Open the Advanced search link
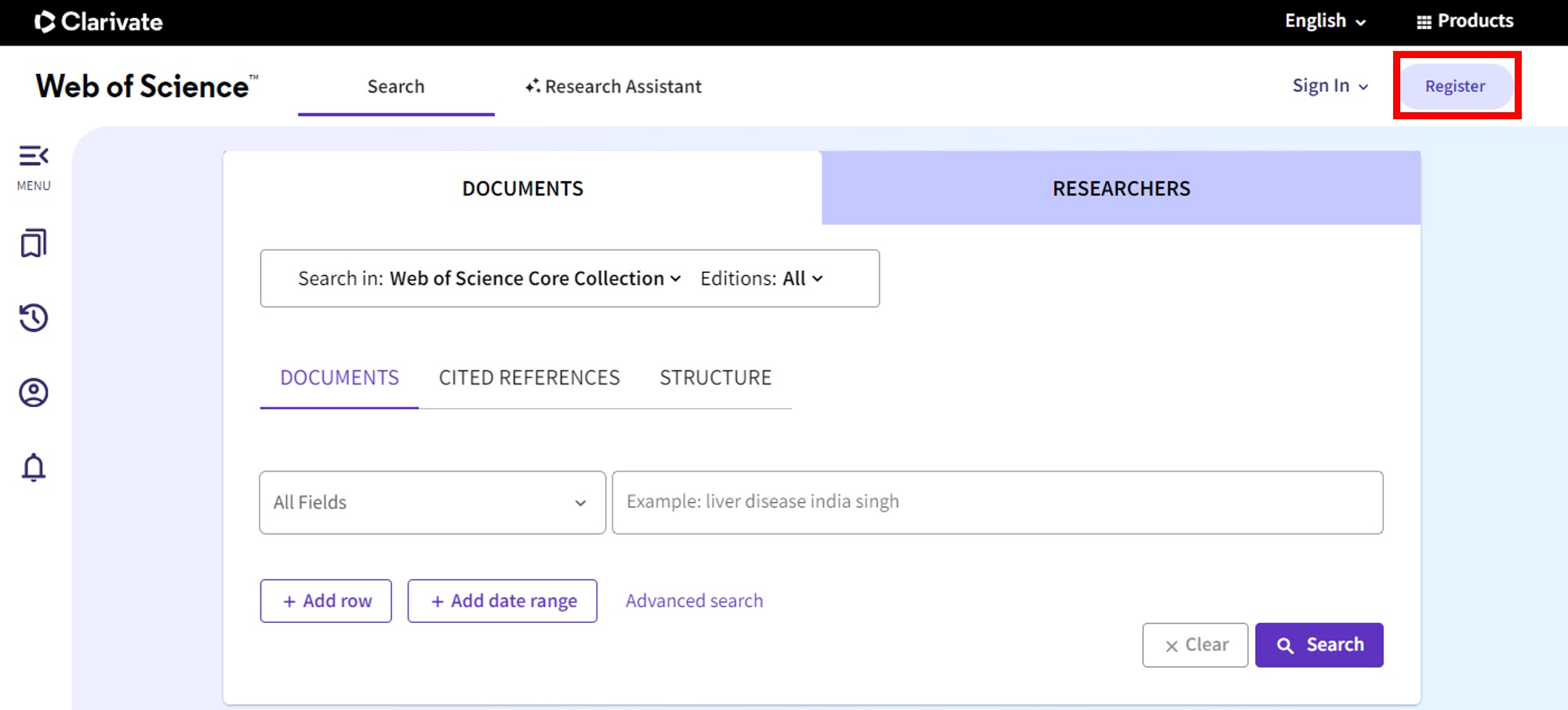 694,601
